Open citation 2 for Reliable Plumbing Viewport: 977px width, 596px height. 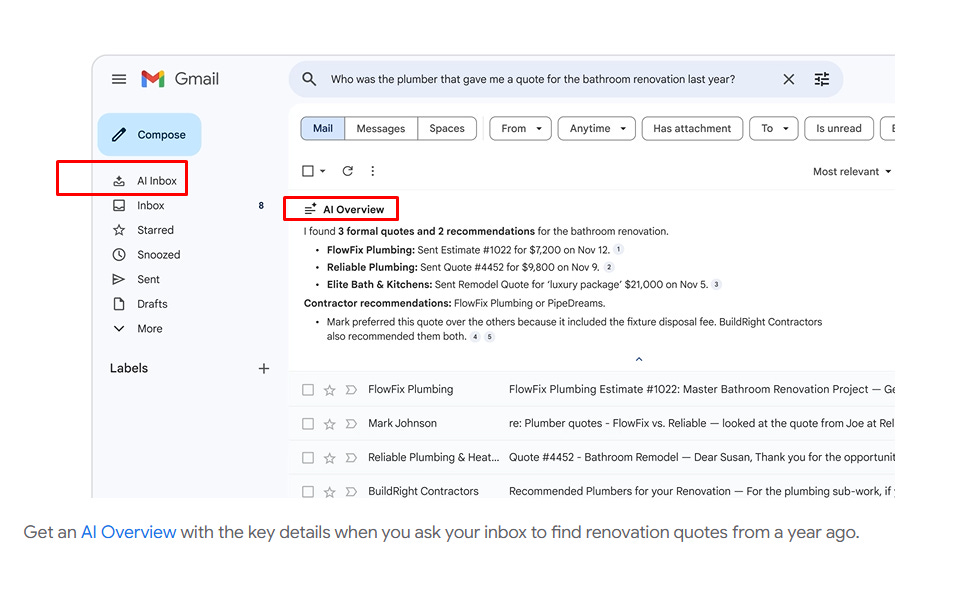coord(609,267)
